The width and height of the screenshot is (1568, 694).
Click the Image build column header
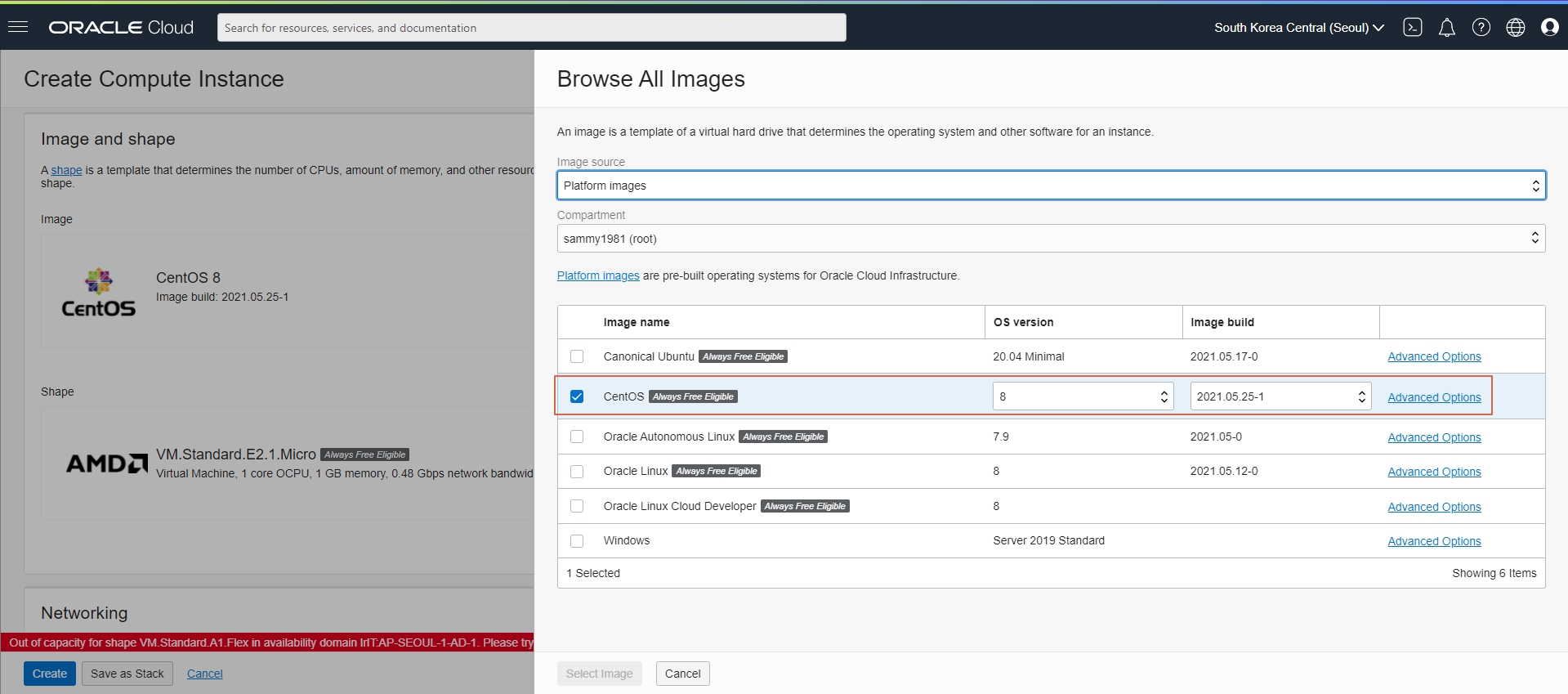point(1222,322)
